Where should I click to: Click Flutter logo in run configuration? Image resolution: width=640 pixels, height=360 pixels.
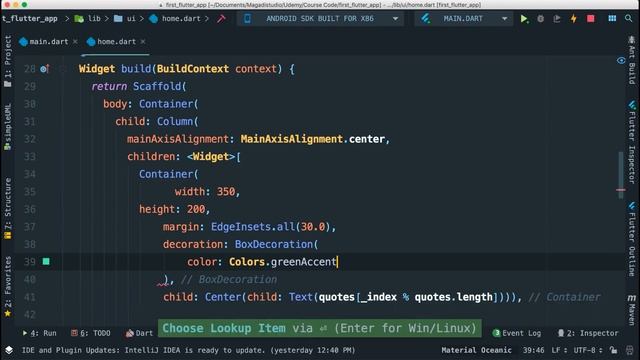pos(426,19)
